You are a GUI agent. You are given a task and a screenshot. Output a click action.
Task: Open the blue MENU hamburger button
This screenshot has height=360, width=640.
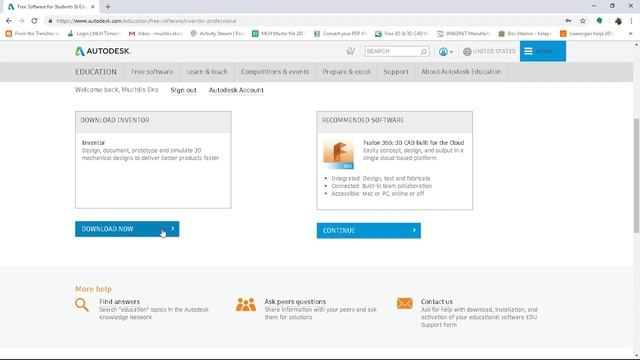pyautogui.click(x=542, y=51)
